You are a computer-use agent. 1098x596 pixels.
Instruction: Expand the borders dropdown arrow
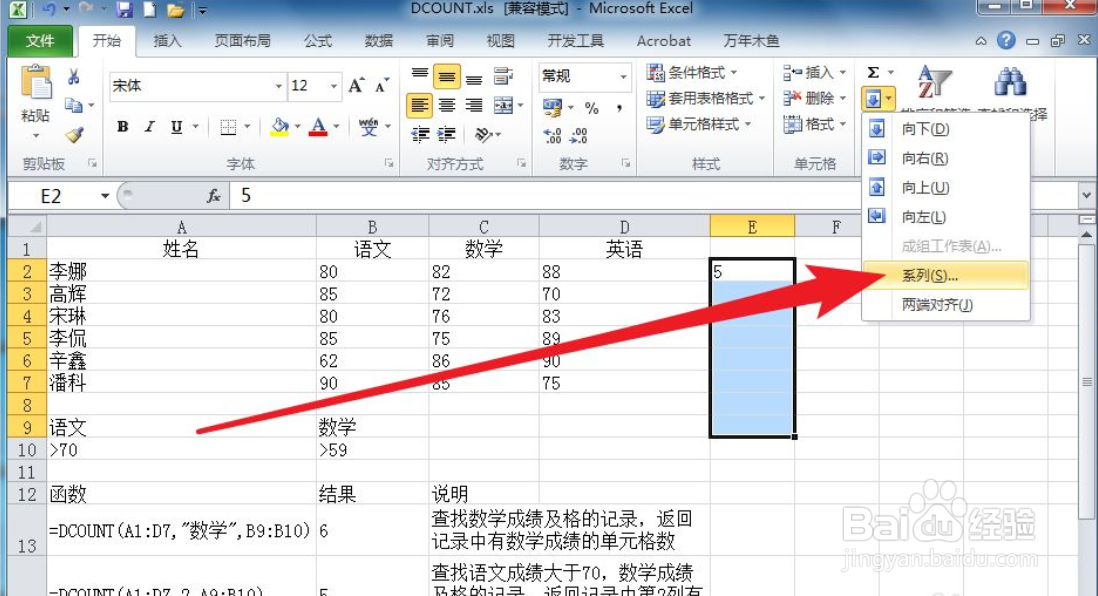pyautogui.click(x=246, y=127)
